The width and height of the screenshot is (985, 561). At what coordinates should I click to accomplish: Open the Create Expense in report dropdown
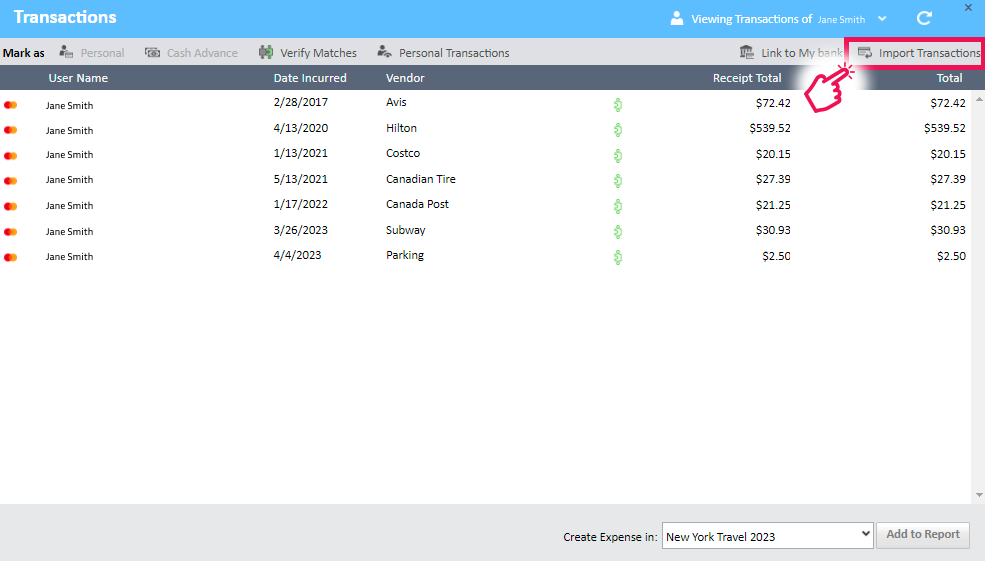[x=767, y=536]
